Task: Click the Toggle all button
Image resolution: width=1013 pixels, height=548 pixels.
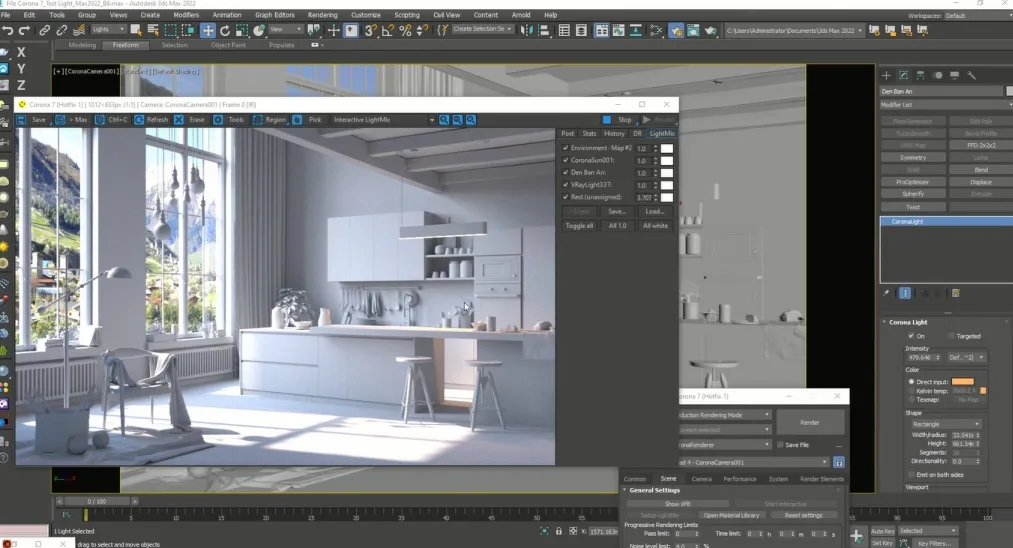Action: click(x=579, y=226)
